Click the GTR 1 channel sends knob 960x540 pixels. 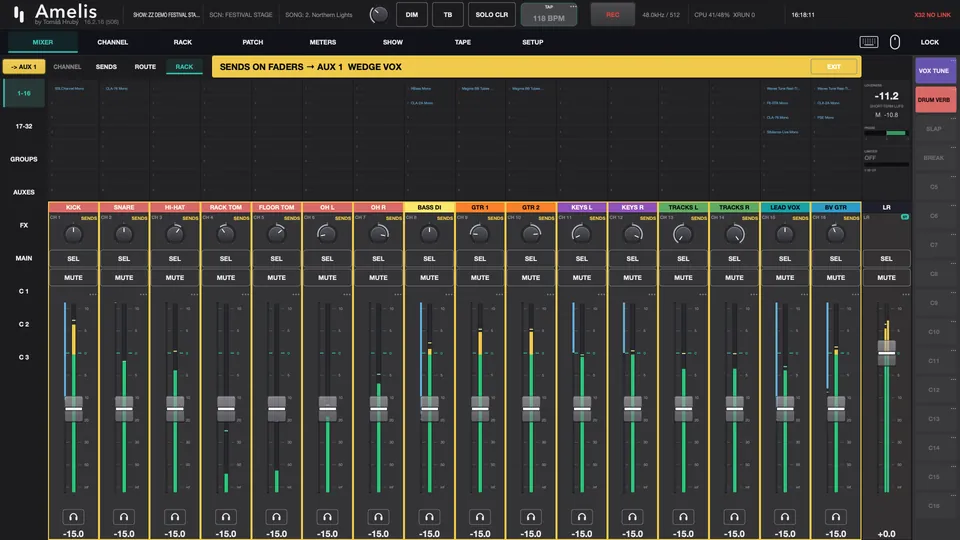[480, 234]
